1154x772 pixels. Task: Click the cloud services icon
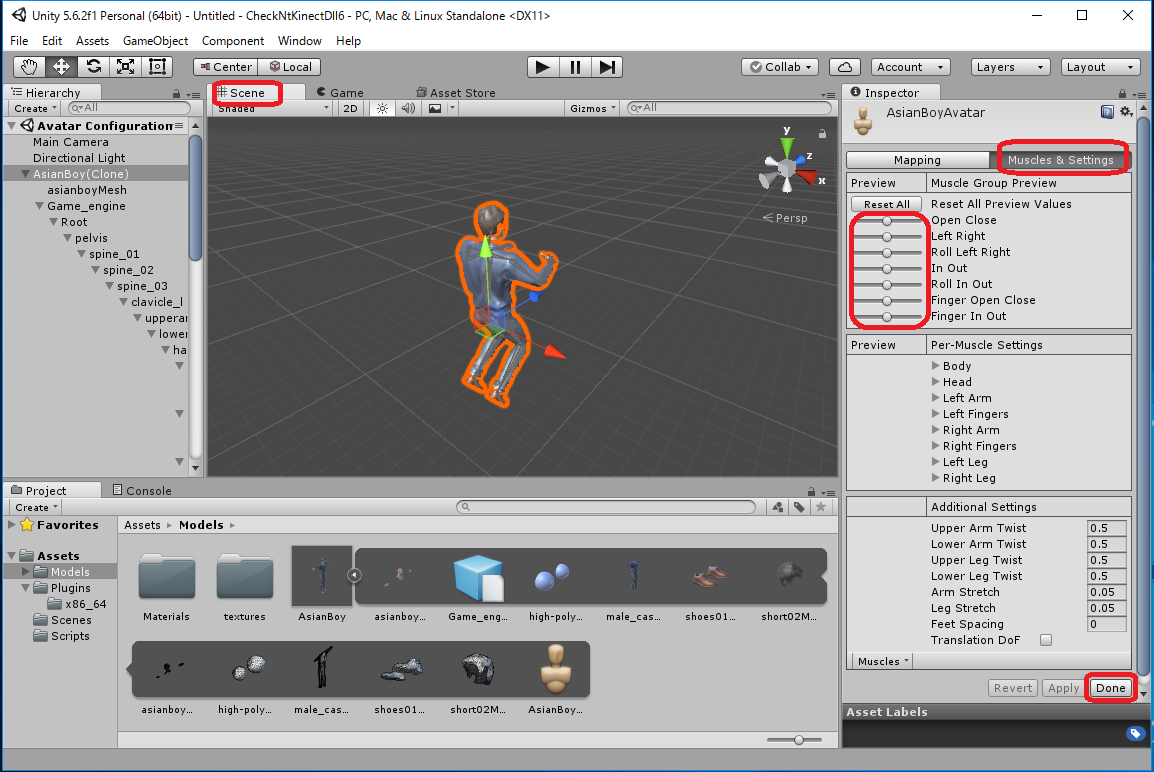click(x=846, y=67)
